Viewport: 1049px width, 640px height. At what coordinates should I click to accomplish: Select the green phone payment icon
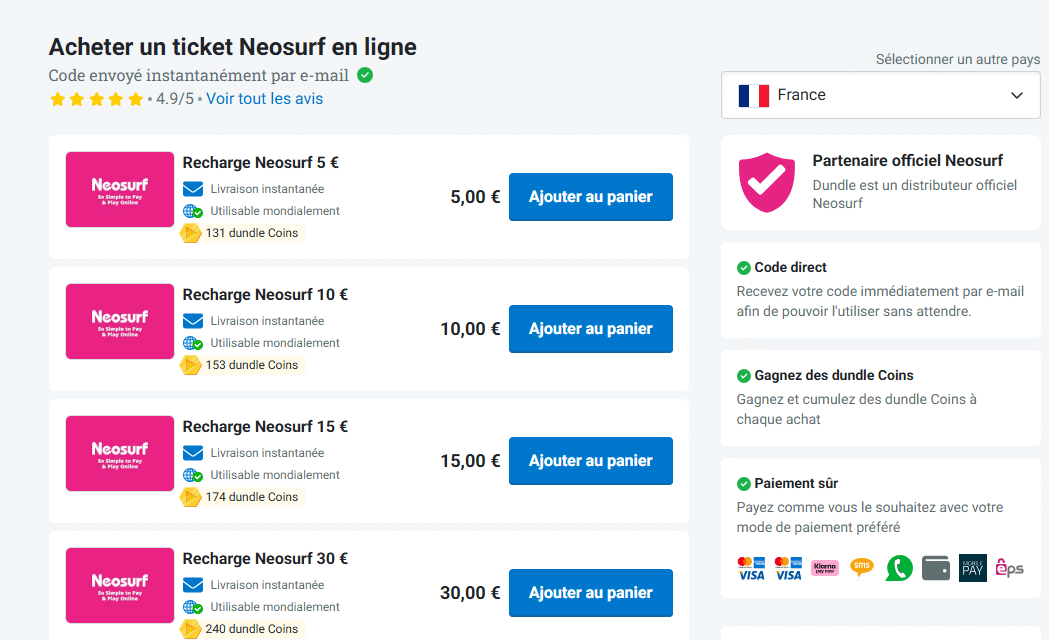(x=898, y=568)
